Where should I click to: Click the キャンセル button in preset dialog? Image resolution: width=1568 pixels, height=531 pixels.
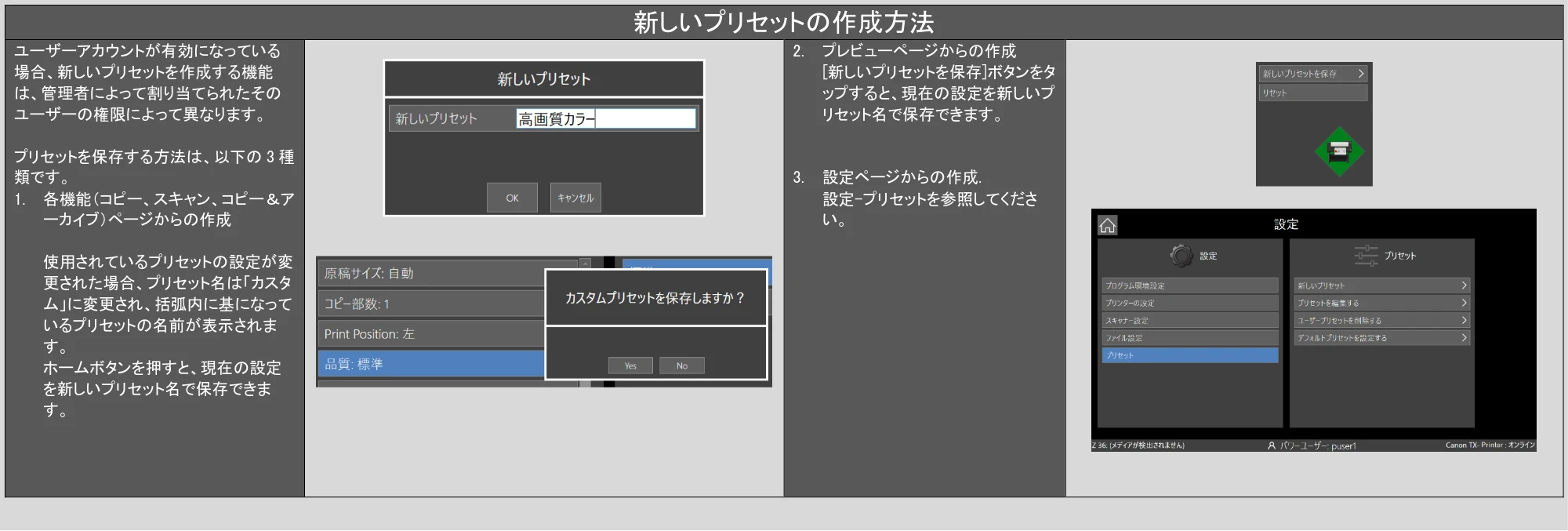pyautogui.click(x=575, y=198)
